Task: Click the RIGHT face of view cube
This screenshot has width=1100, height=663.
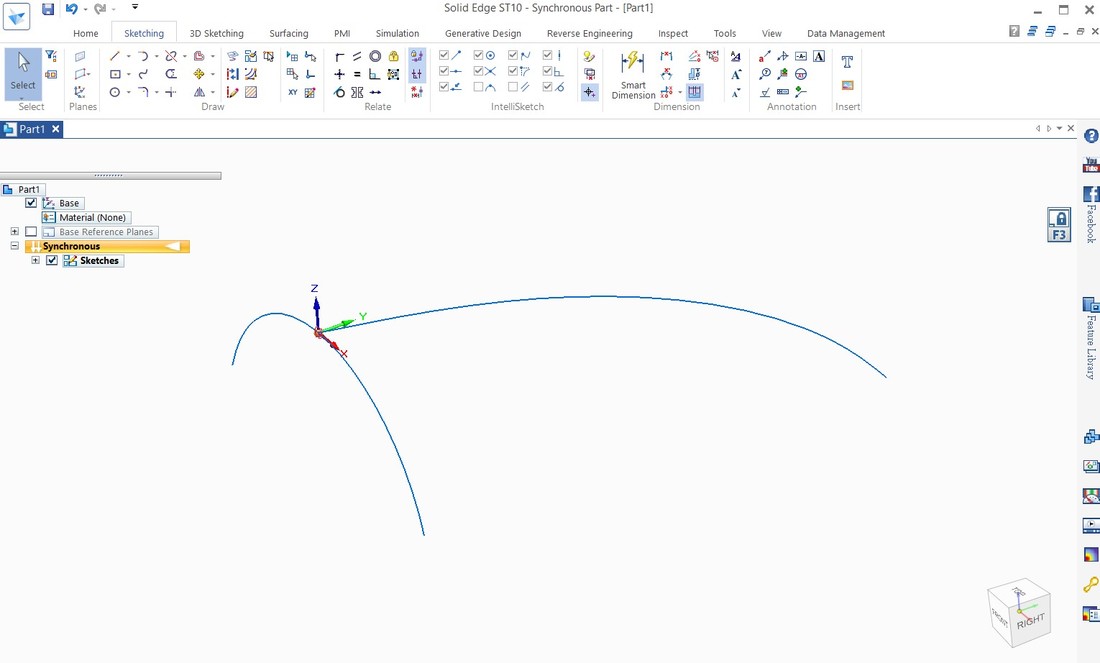Action: click(1029, 621)
